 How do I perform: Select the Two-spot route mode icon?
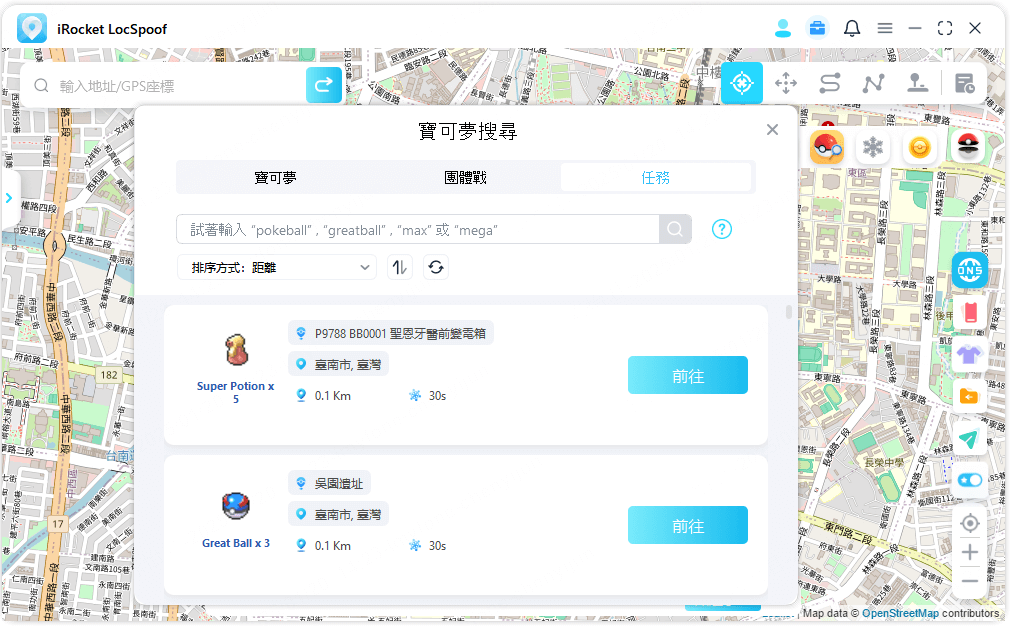pos(829,83)
